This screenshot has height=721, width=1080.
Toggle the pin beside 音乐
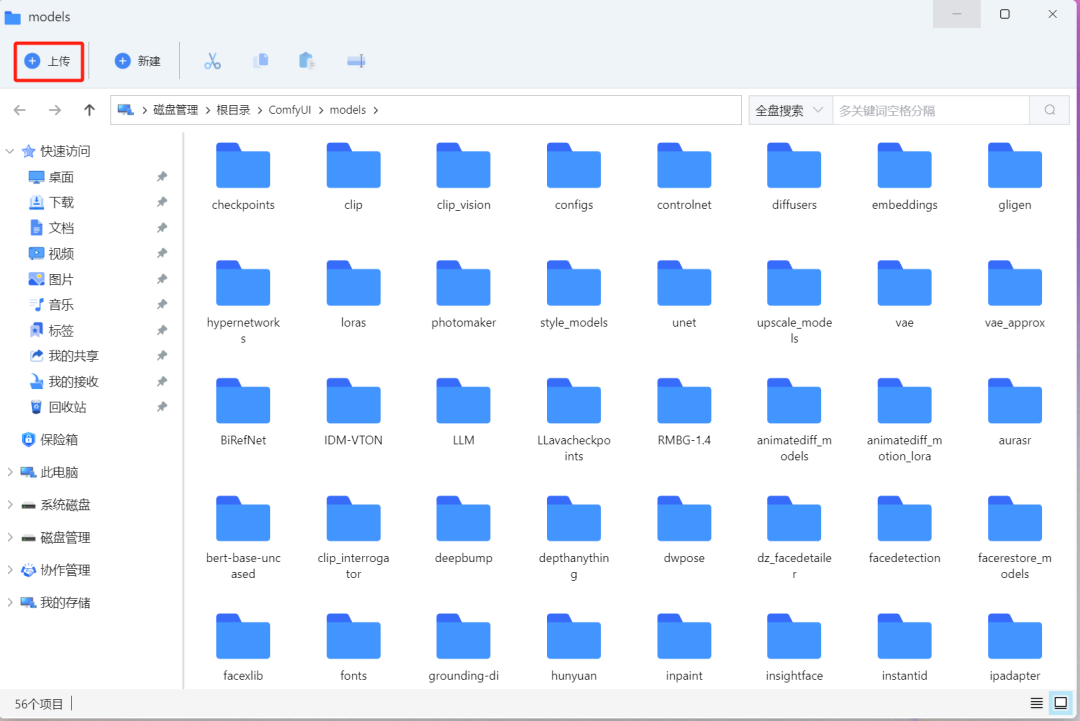[x=162, y=304]
